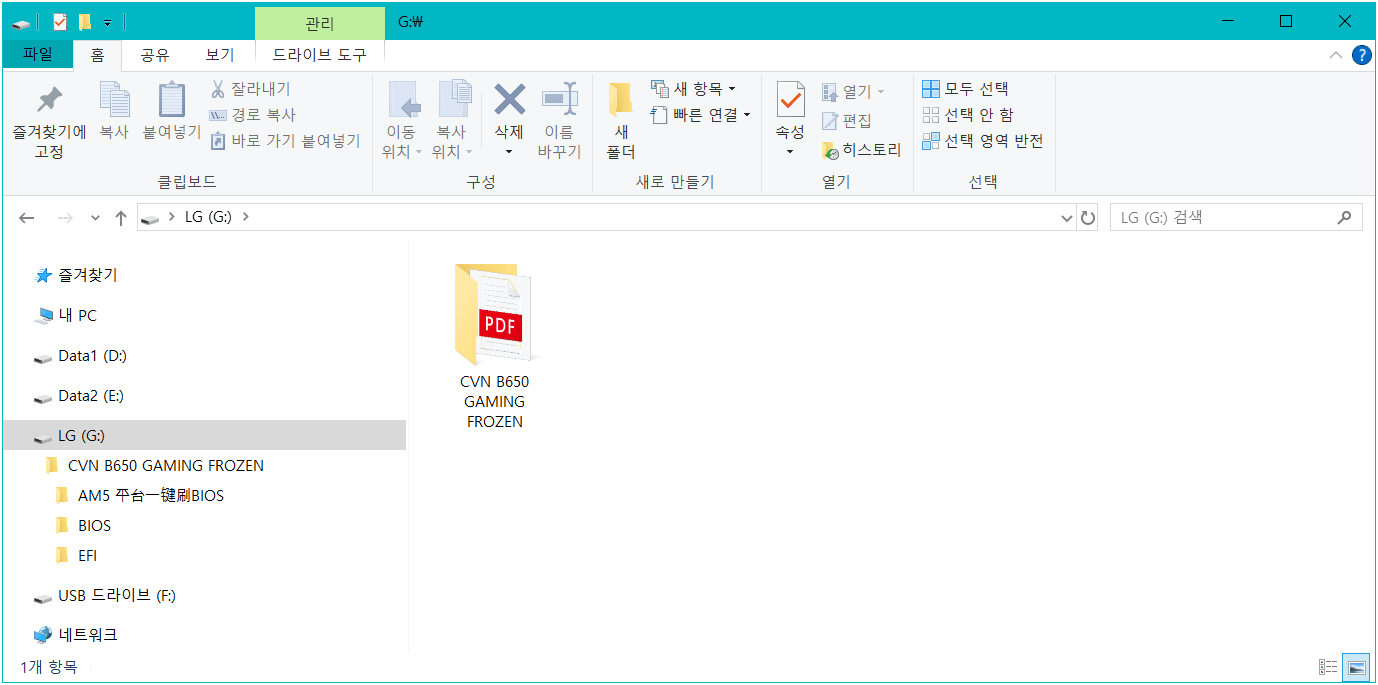Image resolution: width=1378 pixels, height=685 pixels.
Task: Click the 삭제 (Delete) X icon
Action: click(510, 100)
